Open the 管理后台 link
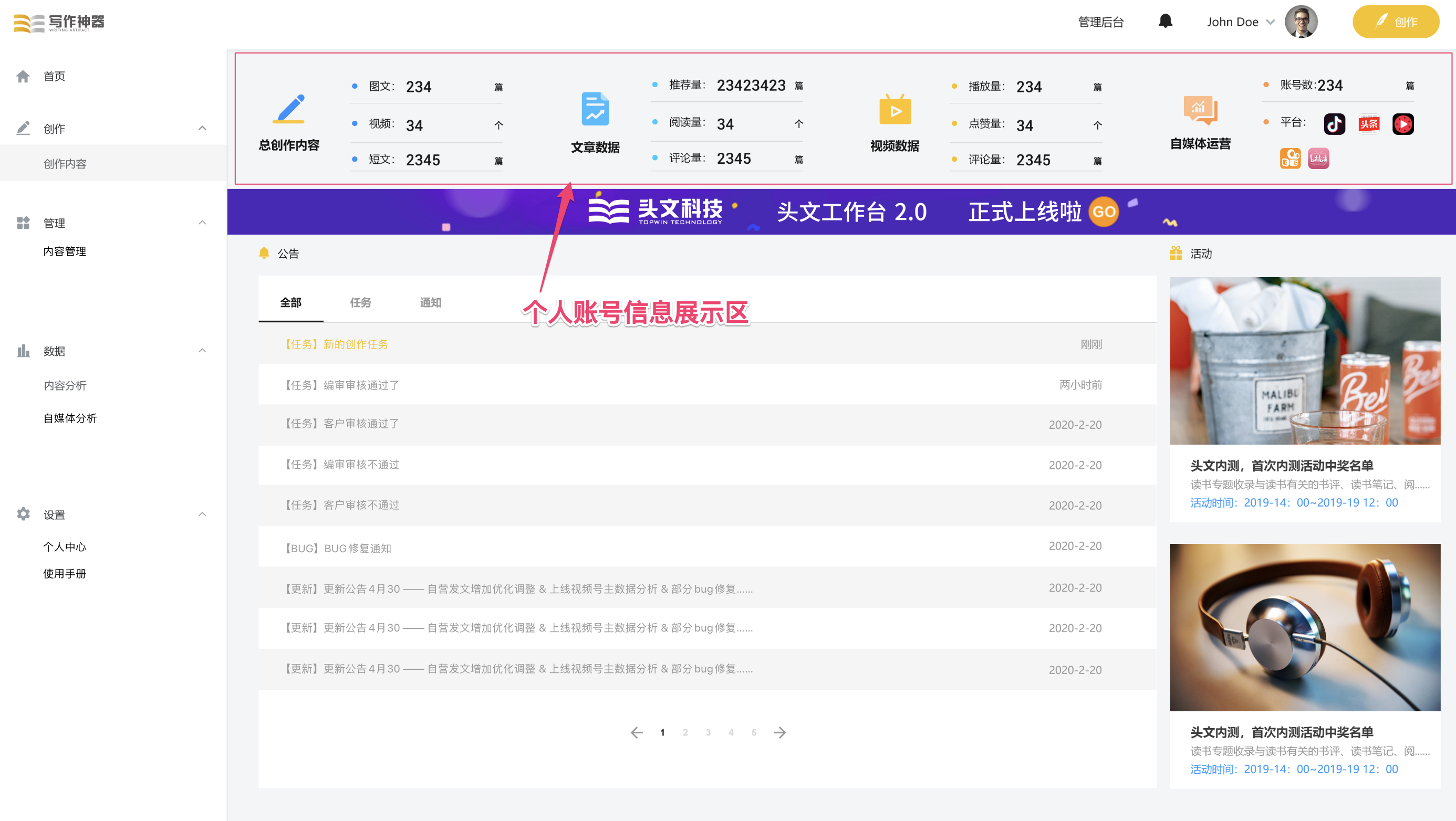The image size is (1456, 821). pos(1100,22)
